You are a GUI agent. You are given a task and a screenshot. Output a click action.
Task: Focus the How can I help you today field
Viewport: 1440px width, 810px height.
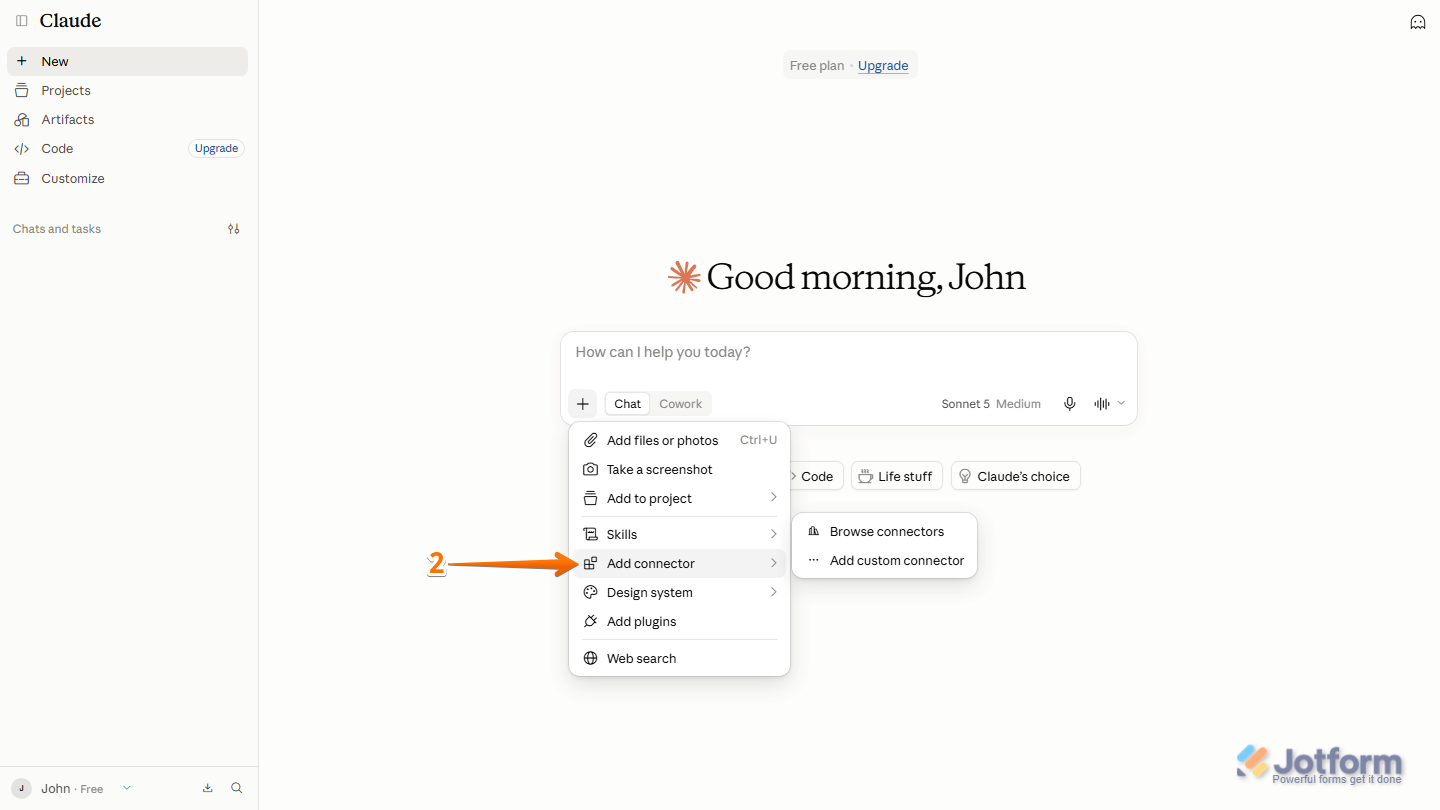(x=848, y=352)
